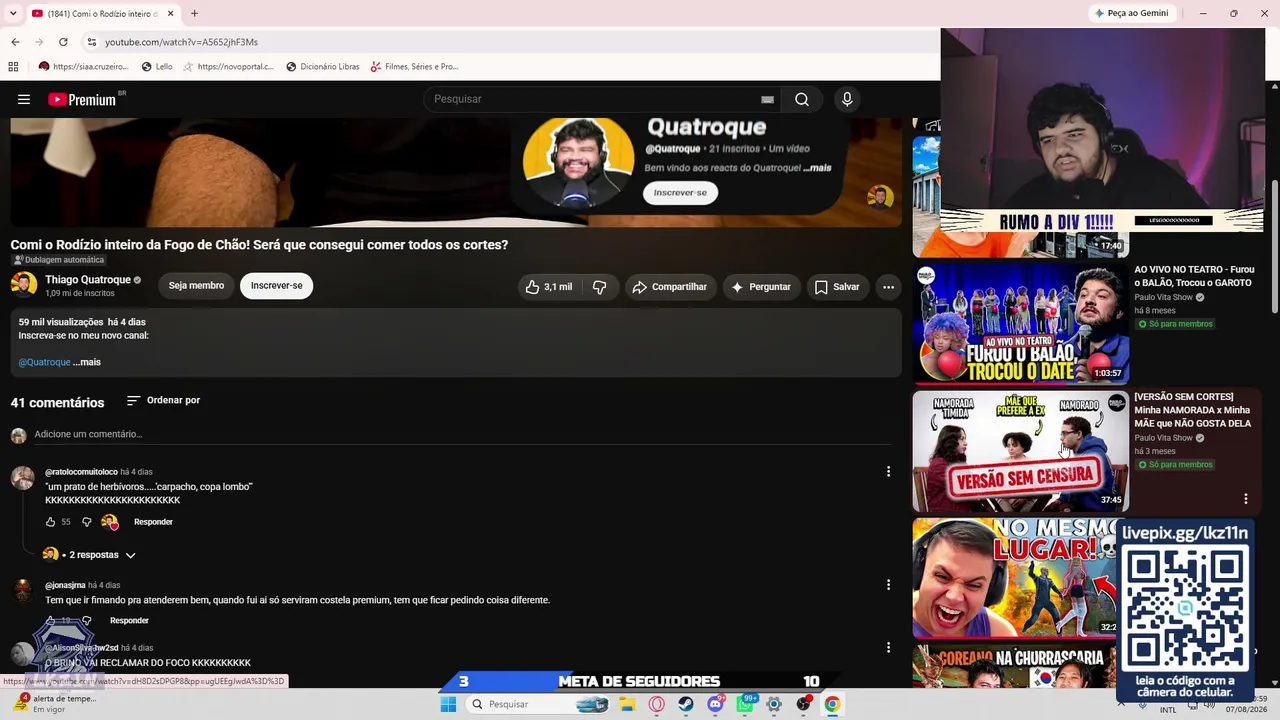
Task: Click the address bar URL
Action: tap(181, 42)
